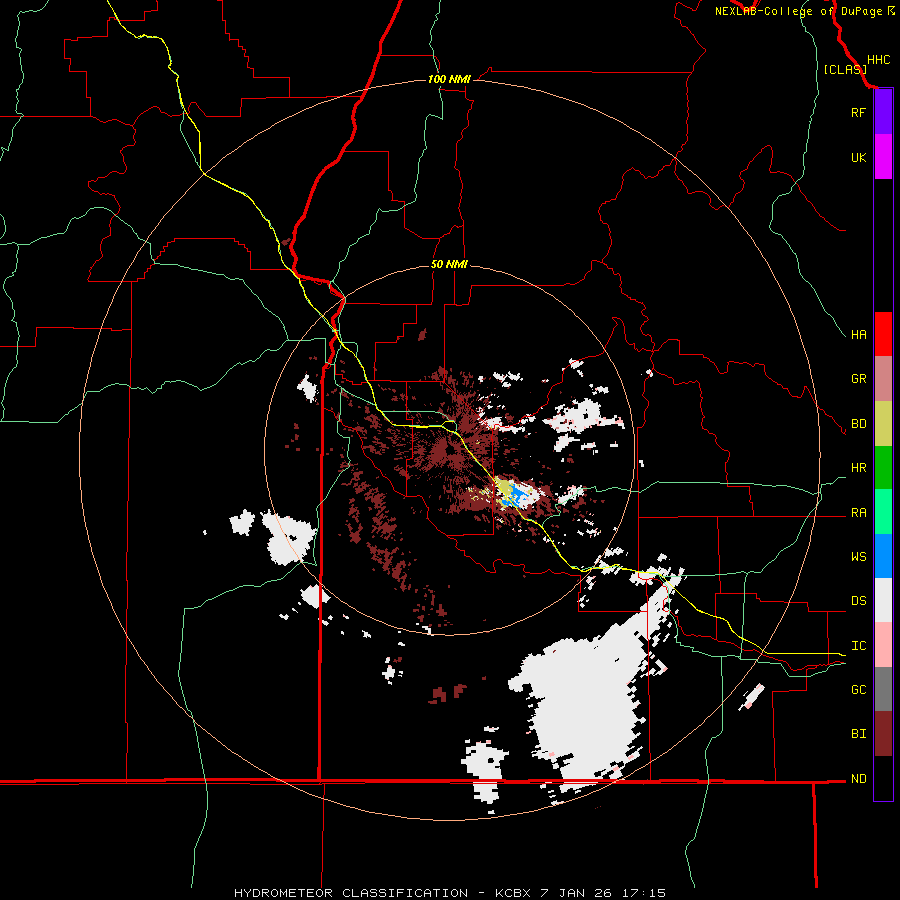This screenshot has width=900, height=900.
Task: Click the 50 NMI range ring label
Action: (449, 264)
